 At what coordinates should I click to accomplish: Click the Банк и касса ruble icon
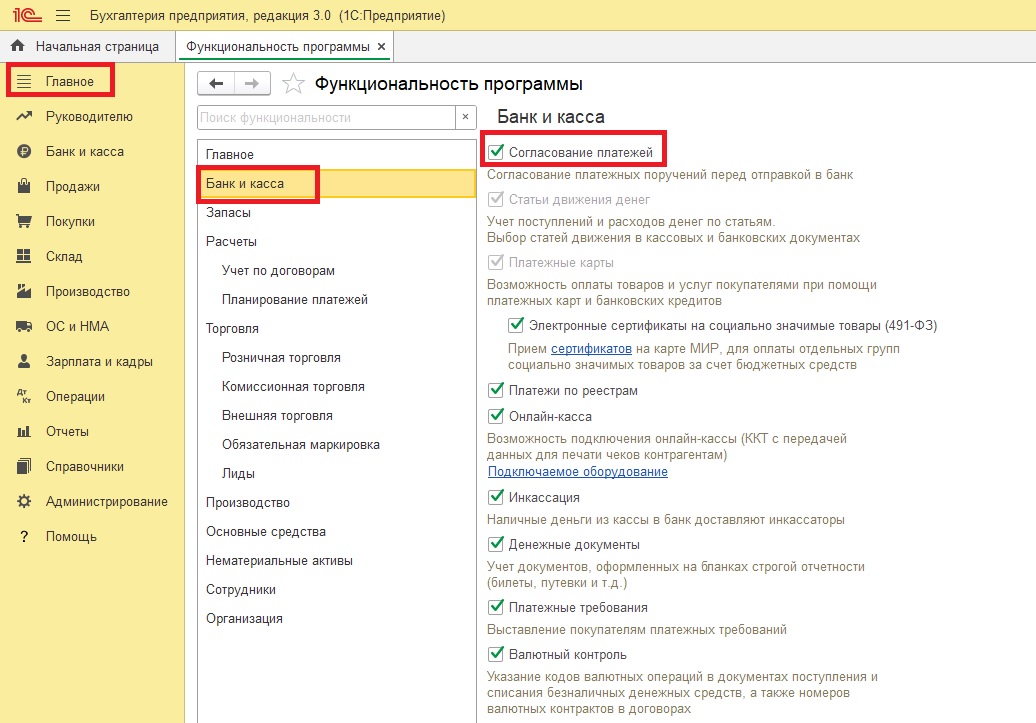tap(24, 151)
